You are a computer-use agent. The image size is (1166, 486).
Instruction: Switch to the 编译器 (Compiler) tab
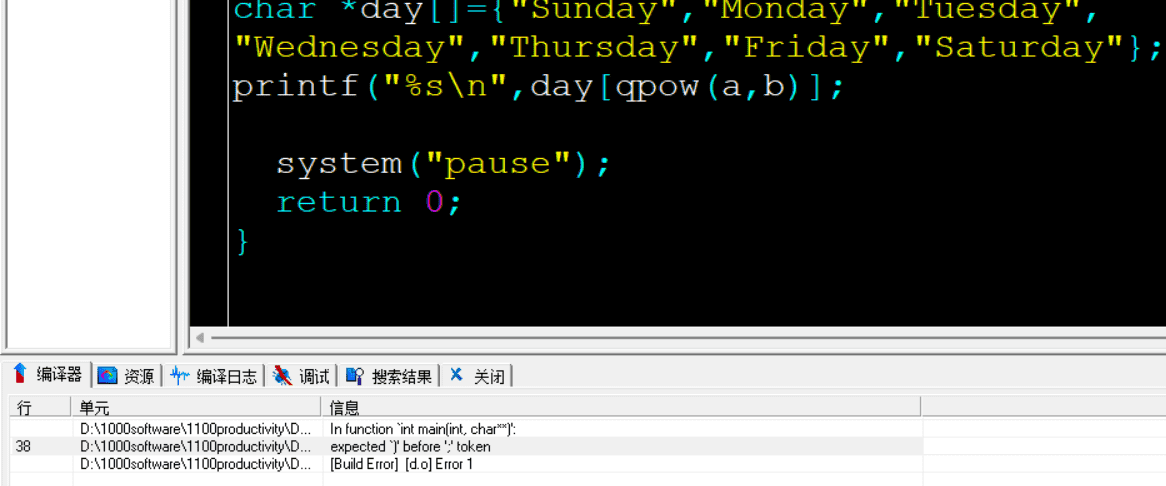pyautogui.click(x=59, y=376)
